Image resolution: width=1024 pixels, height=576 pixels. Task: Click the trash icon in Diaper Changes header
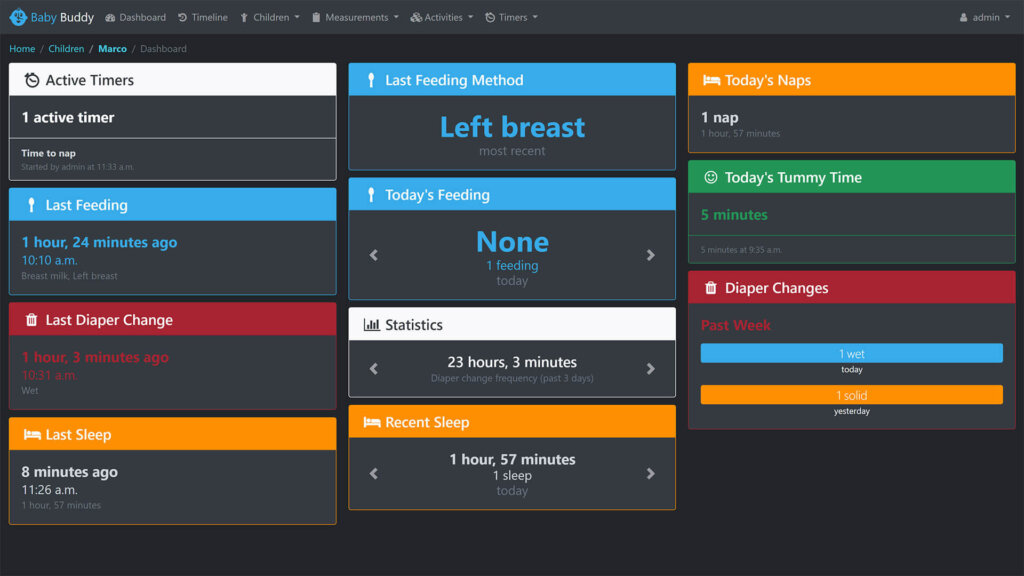[x=711, y=288]
